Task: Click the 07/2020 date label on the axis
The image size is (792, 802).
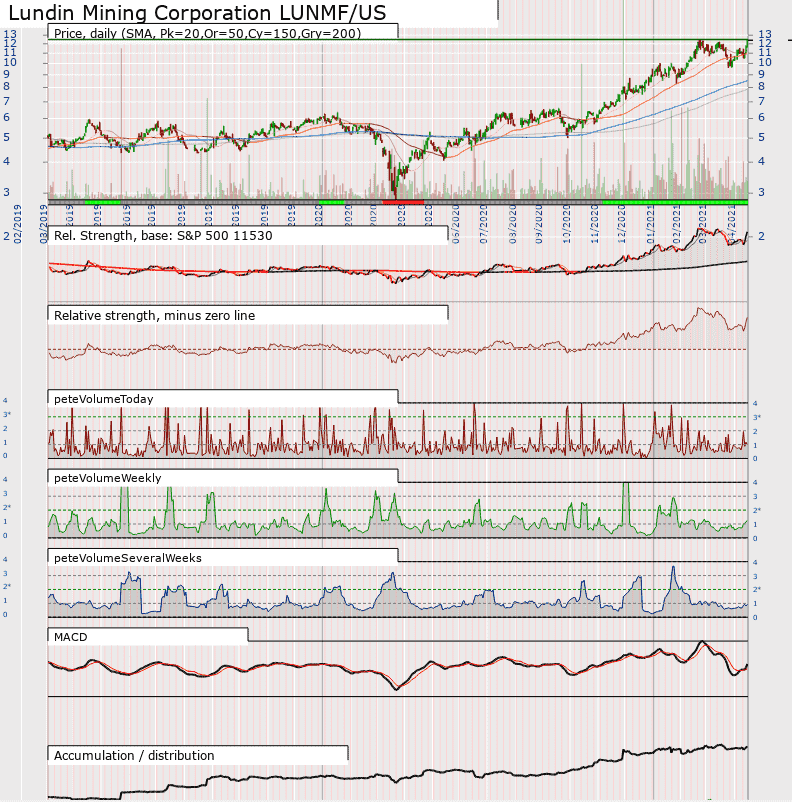Action: point(483,224)
